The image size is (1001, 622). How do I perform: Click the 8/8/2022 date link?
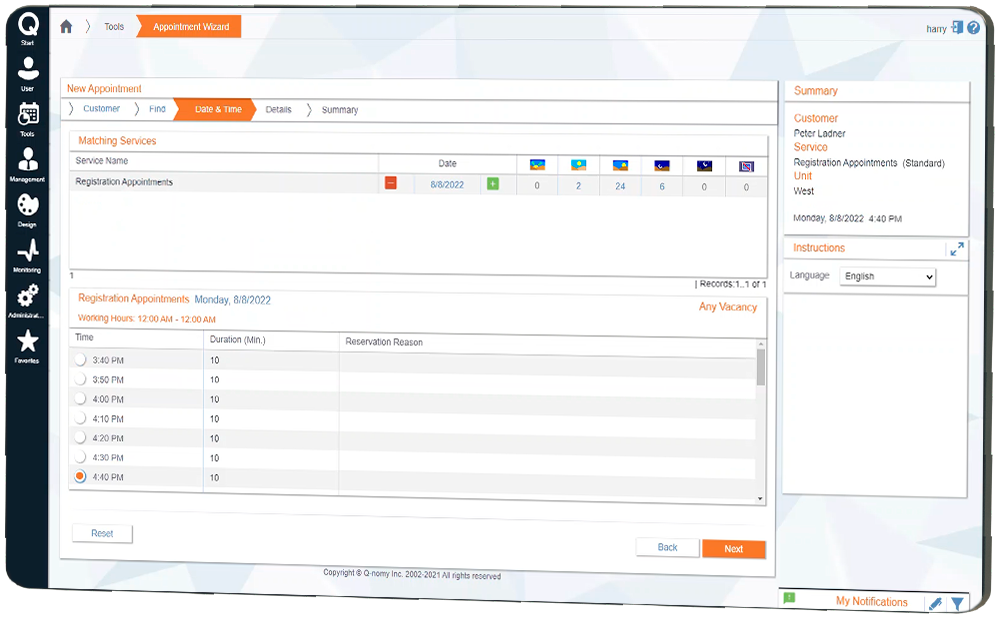[x=447, y=185]
